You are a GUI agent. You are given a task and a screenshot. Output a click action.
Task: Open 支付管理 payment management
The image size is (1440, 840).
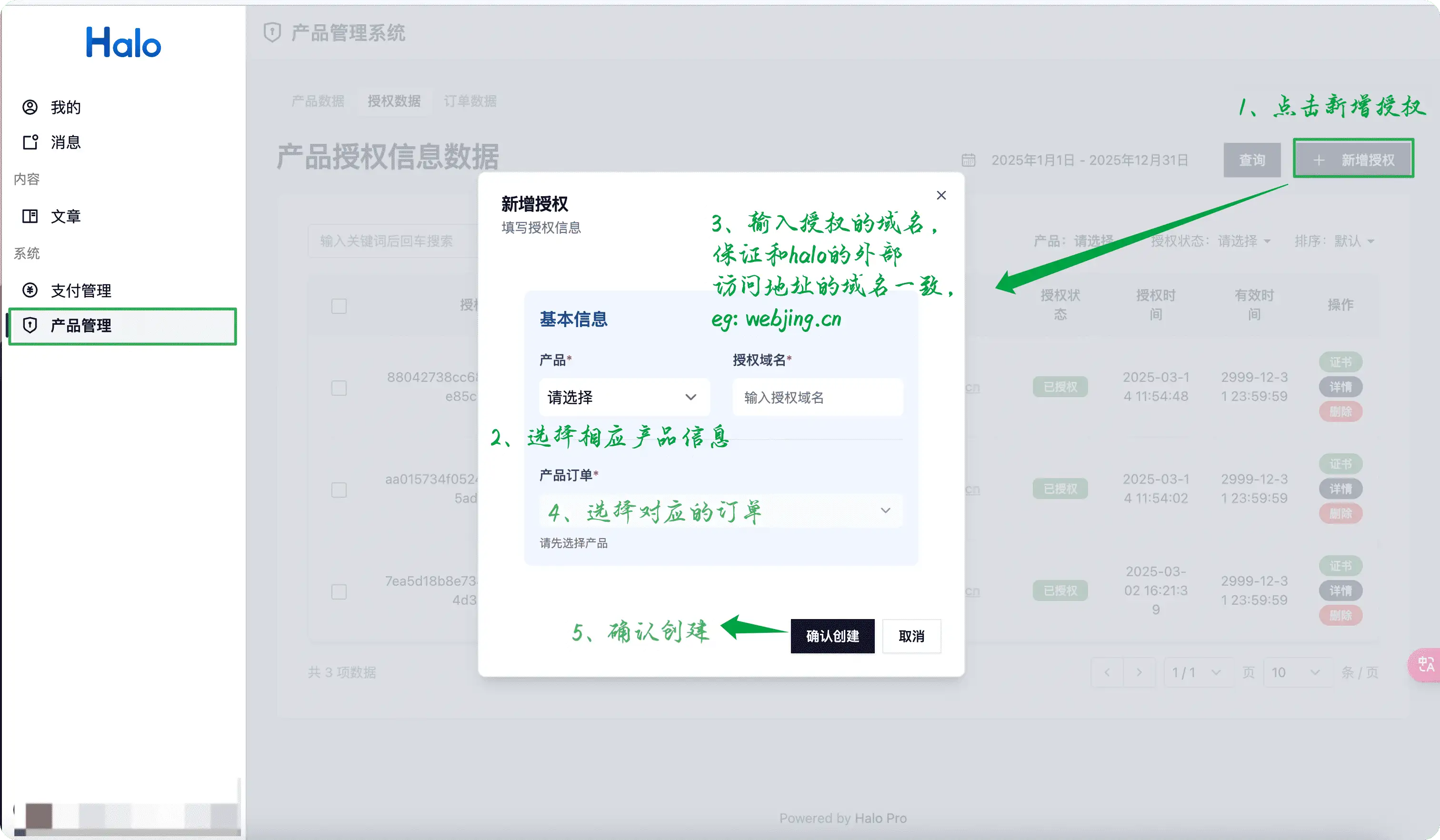(80, 290)
